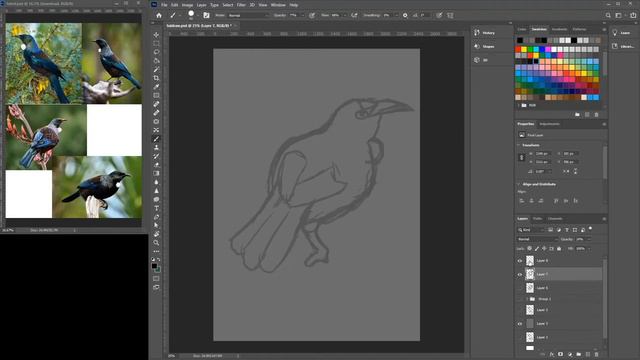The image size is (640, 360).
Task: Select the Zoom tool in the toolbar
Action: click(x=156, y=242)
